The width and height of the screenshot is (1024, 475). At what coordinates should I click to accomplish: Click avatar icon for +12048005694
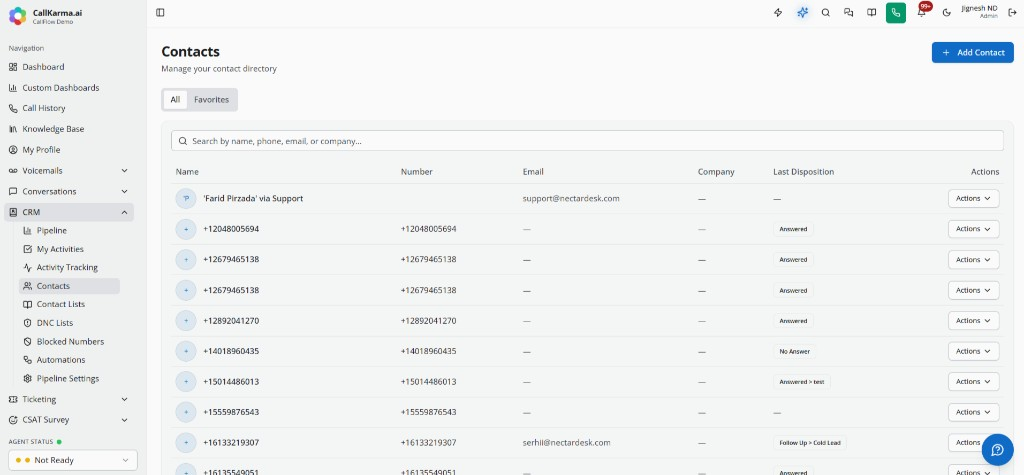(186, 229)
